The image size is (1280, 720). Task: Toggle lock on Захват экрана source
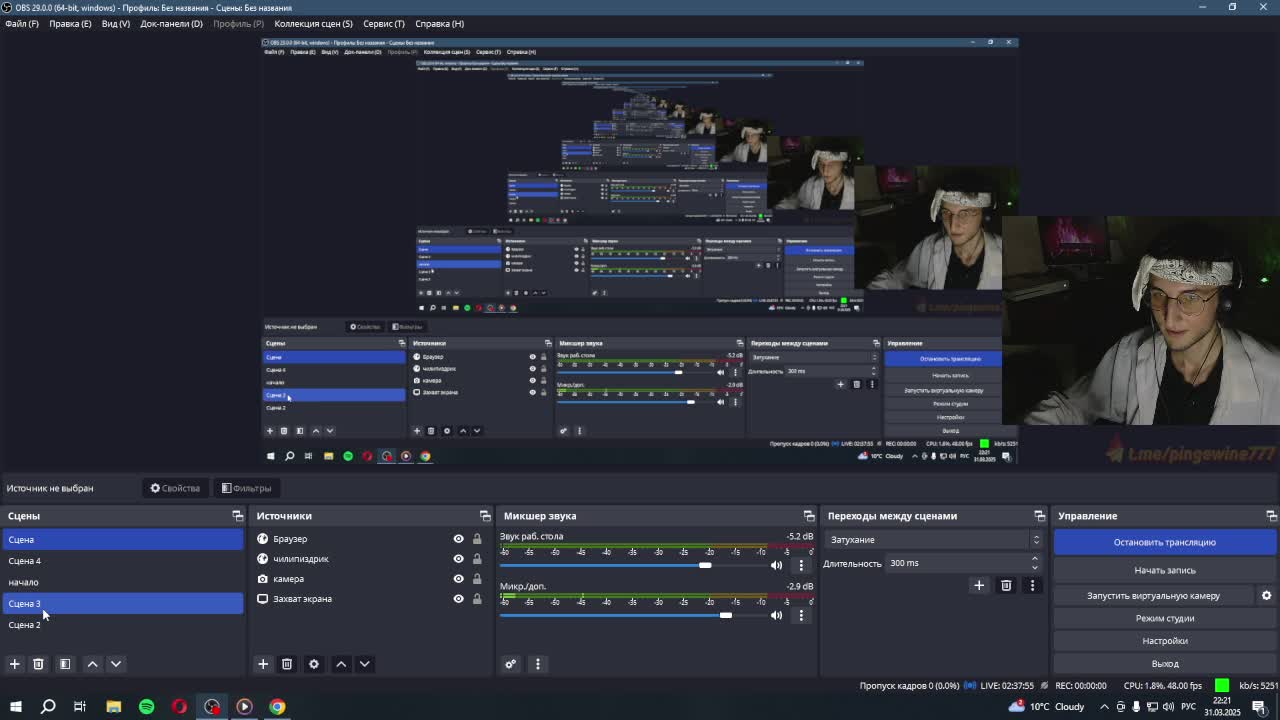coord(477,599)
